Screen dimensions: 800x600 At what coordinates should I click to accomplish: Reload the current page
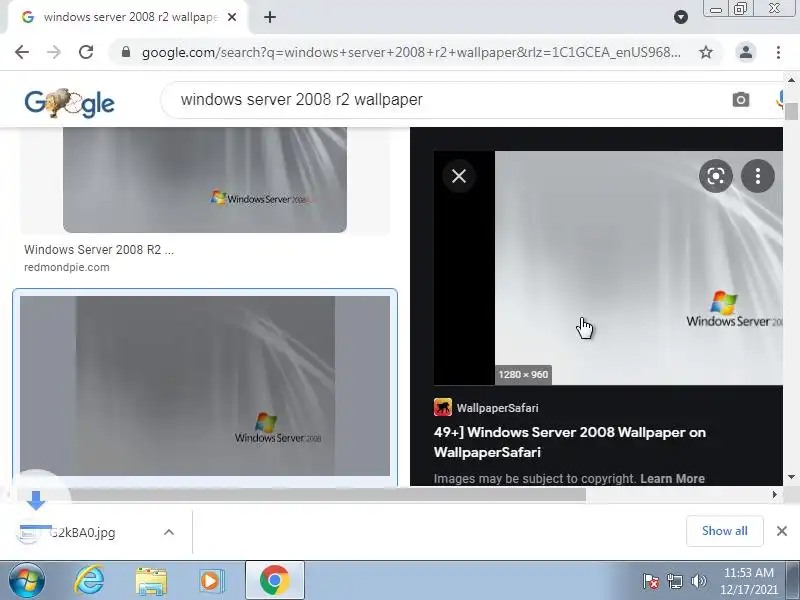click(86, 52)
